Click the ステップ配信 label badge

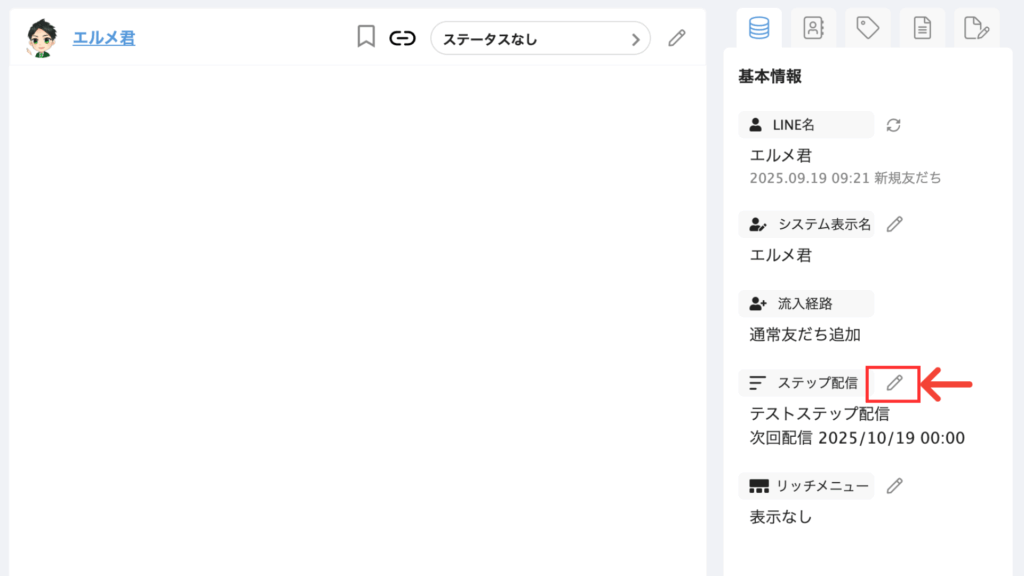tap(804, 383)
